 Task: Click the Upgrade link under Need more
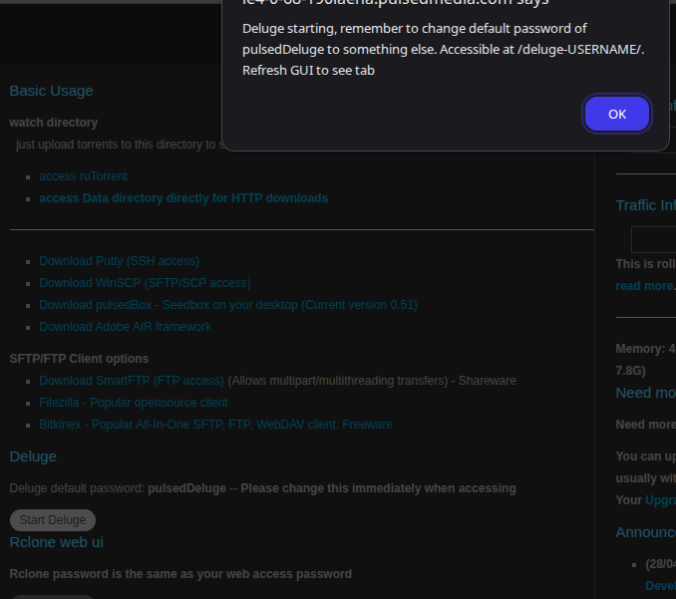click(x=659, y=499)
